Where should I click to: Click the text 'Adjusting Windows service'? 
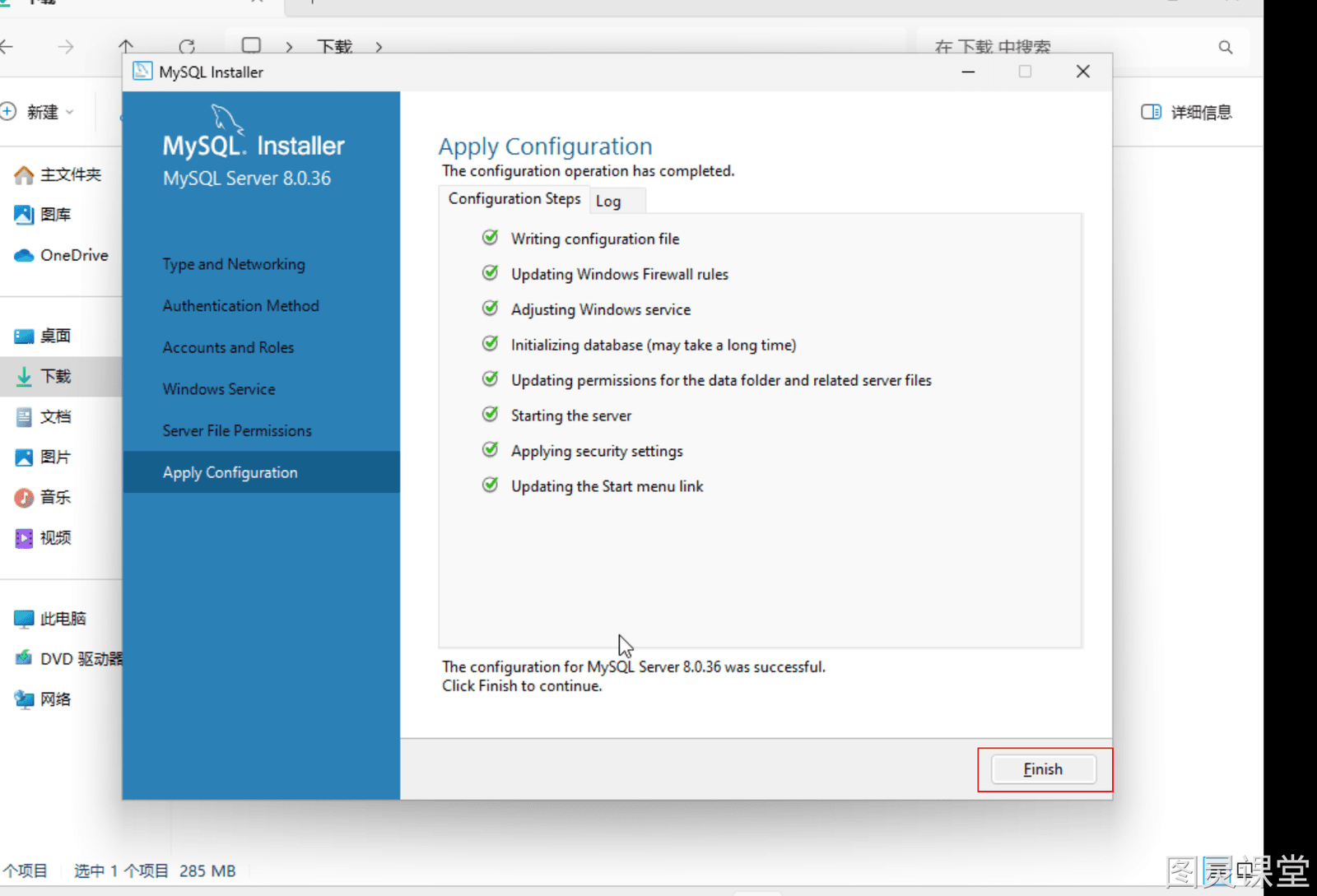click(x=601, y=310)
